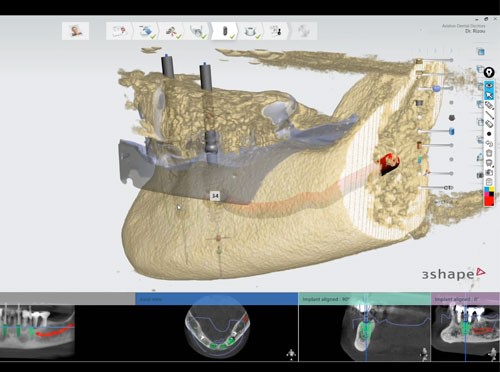Viewport: 500px width, 372px height.
Task: Select the Axial view header
Action: (x=217, y=299)
